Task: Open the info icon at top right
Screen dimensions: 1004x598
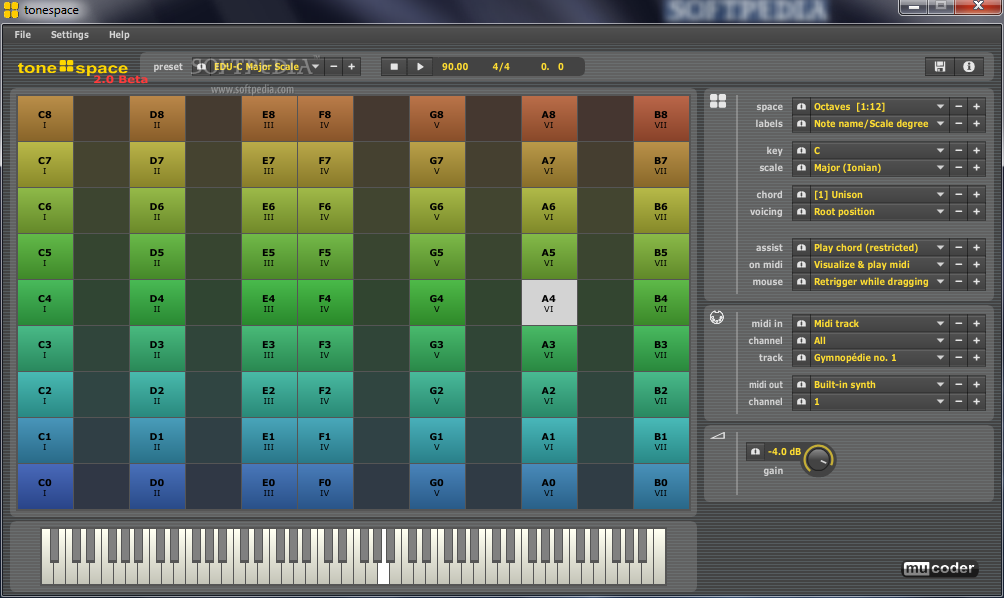Action: pos(969,67)
